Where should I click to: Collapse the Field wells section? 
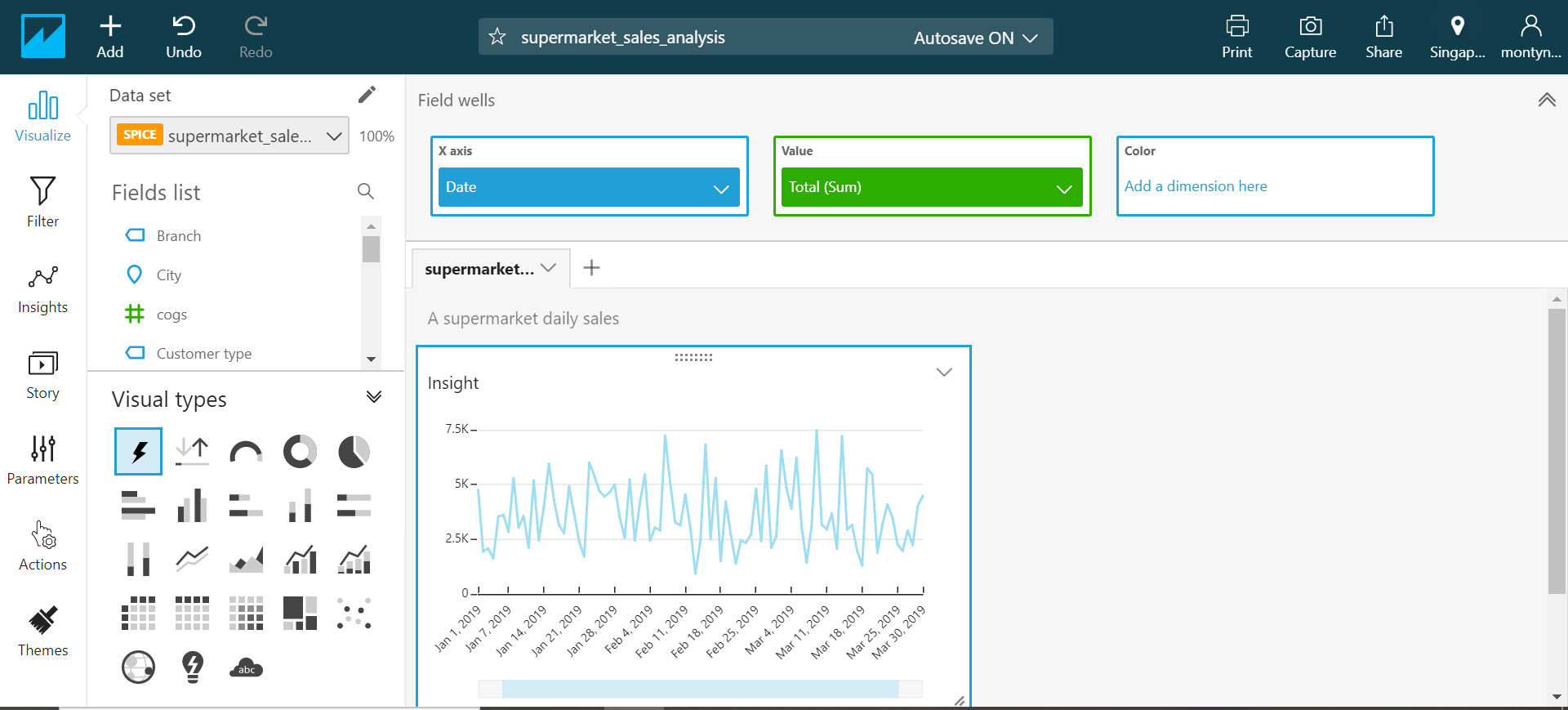click(x=1547, y=100)
